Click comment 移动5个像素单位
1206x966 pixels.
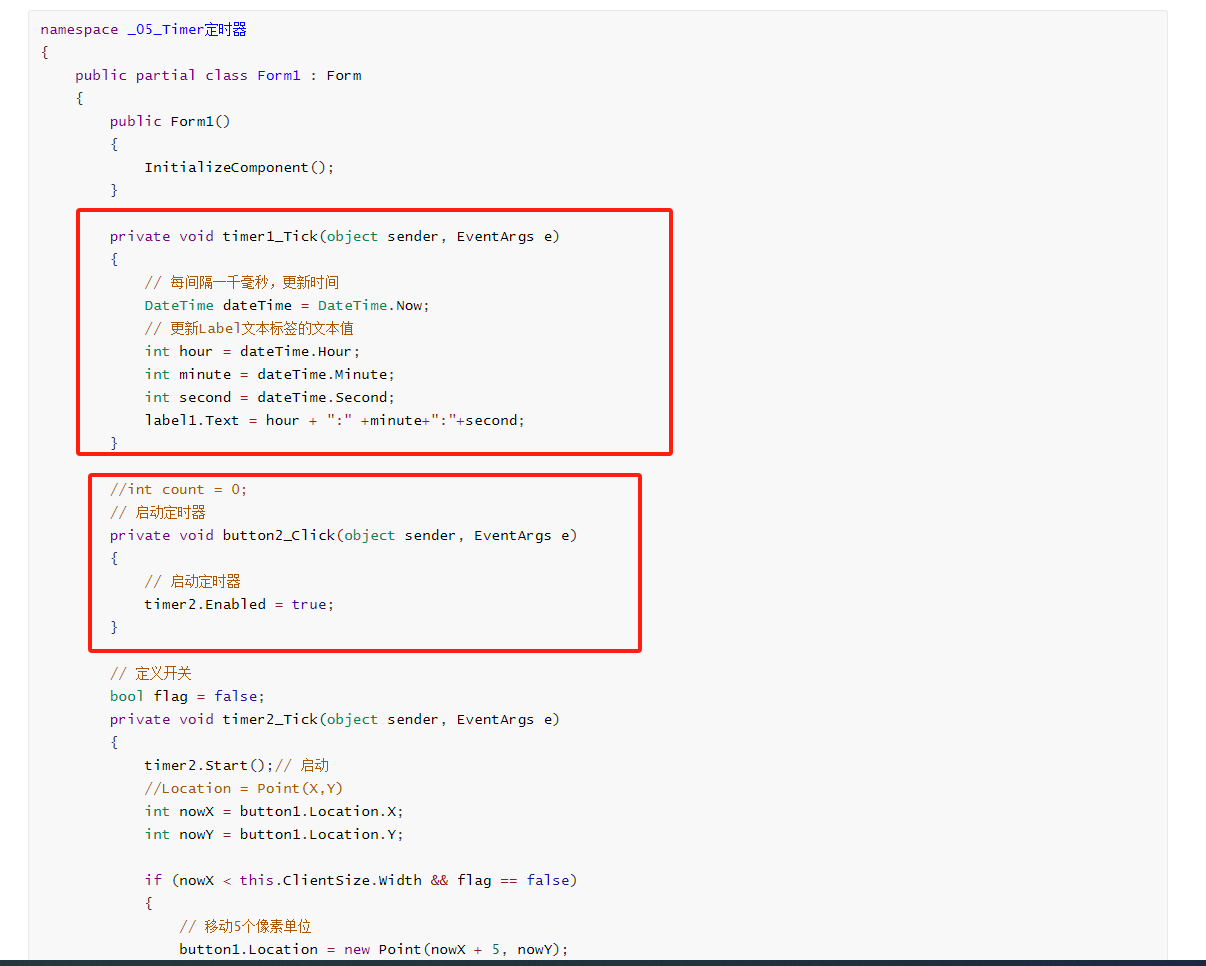245,926
